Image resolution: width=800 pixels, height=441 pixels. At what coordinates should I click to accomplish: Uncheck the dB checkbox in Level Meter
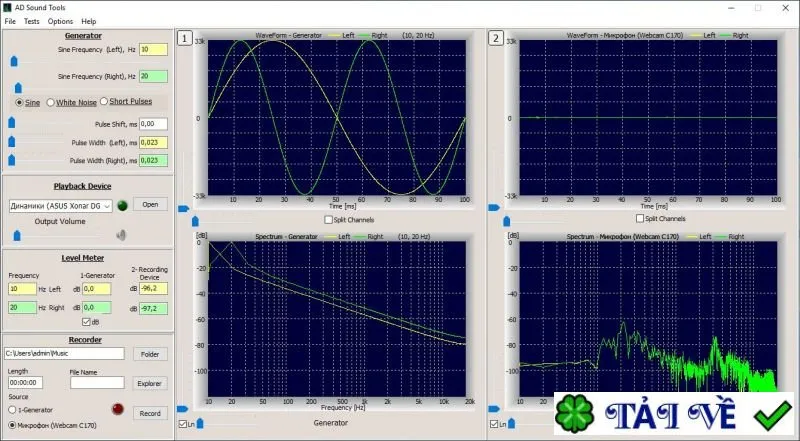[86, 322]
